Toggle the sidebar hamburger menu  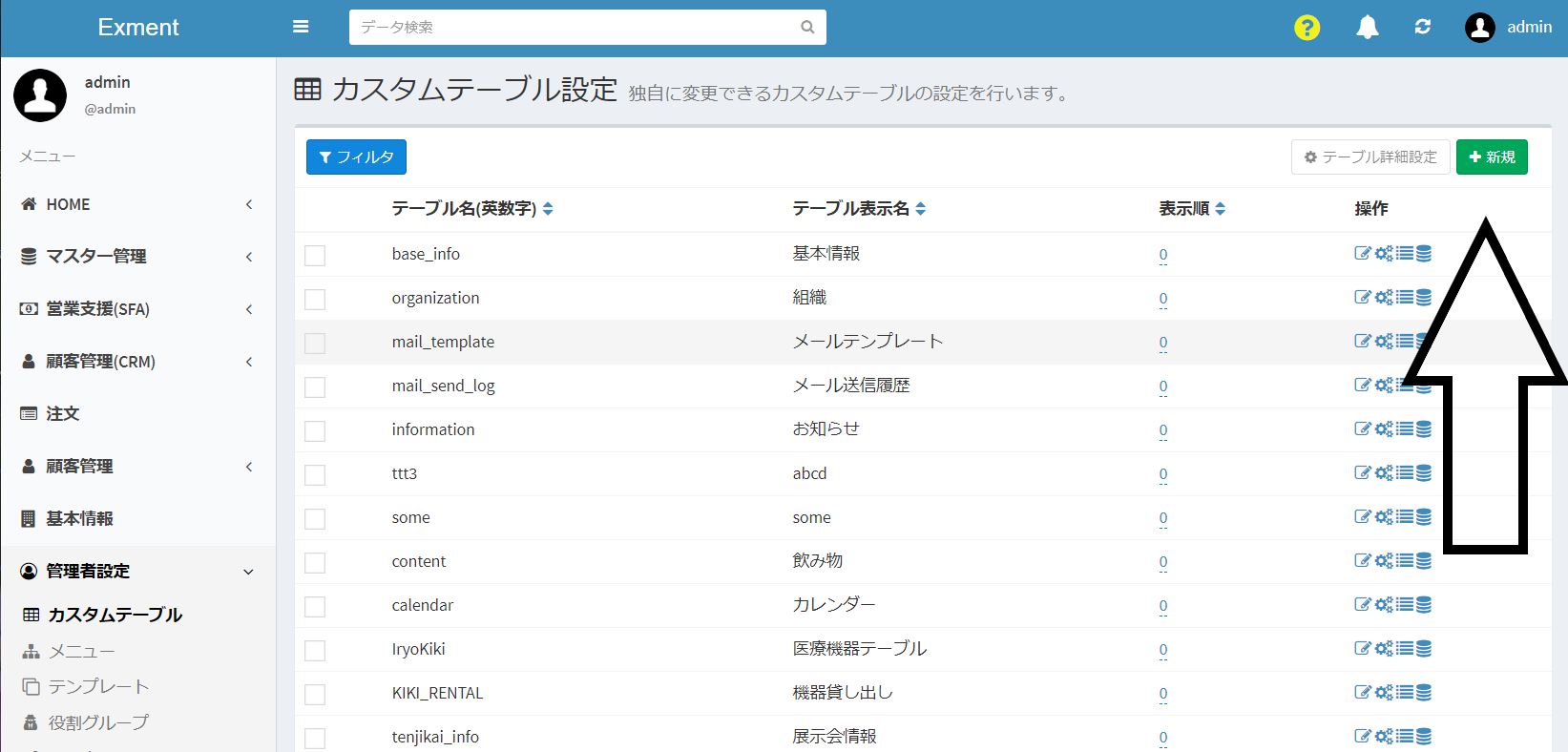301,27
